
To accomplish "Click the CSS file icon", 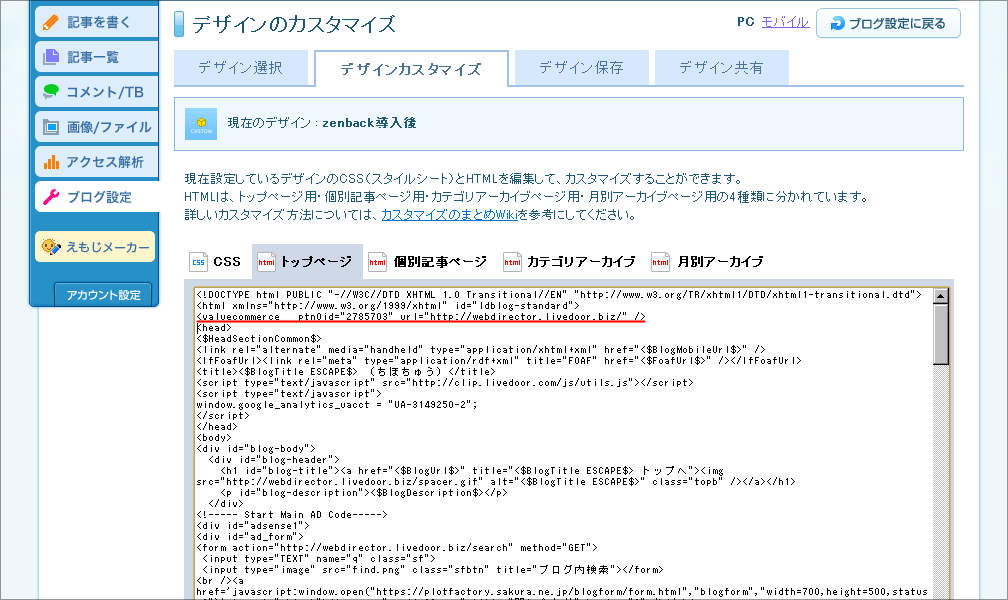I will point(198,262).
